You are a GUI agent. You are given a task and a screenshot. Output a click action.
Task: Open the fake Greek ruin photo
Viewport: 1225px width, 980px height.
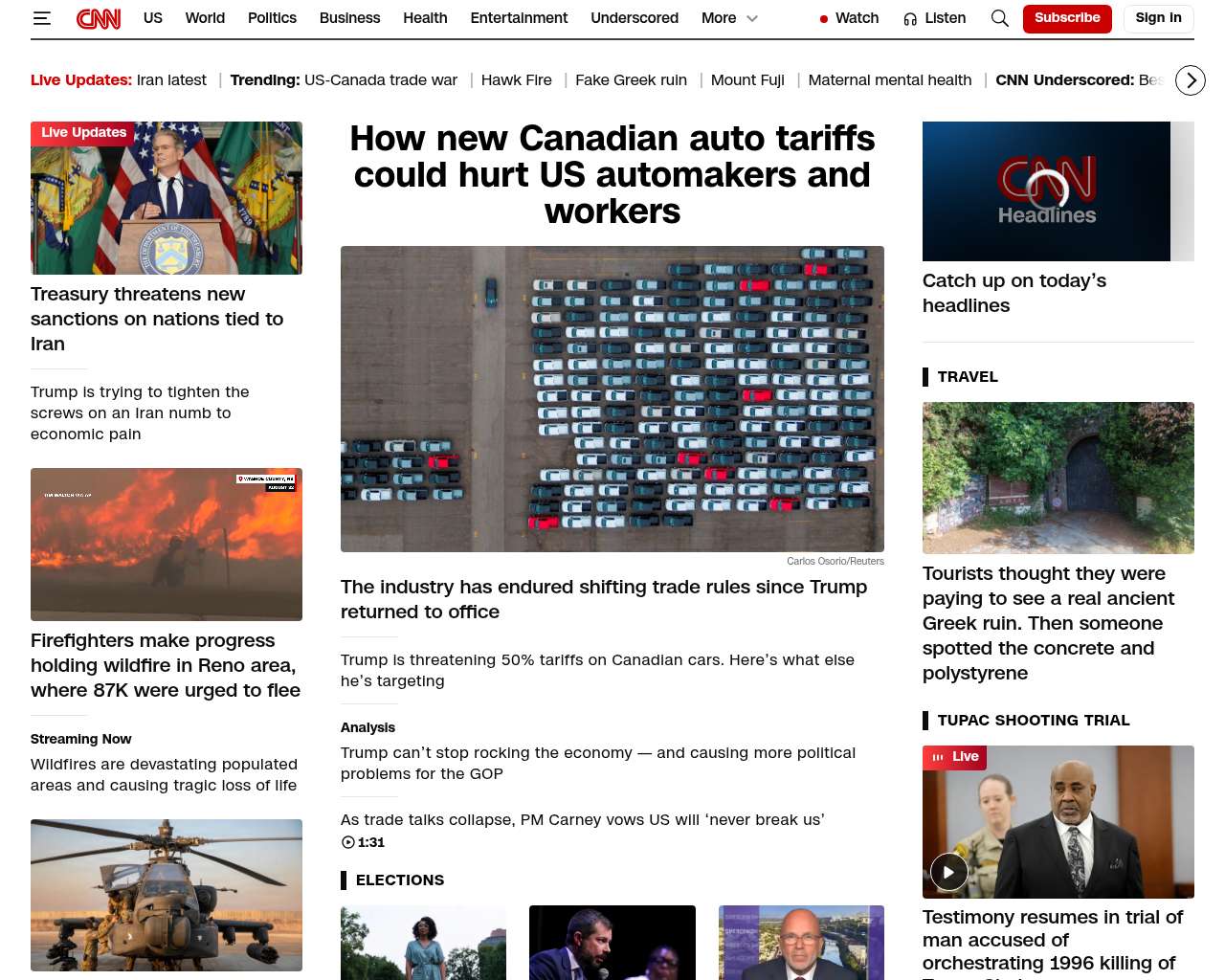tap(1058, 478)
